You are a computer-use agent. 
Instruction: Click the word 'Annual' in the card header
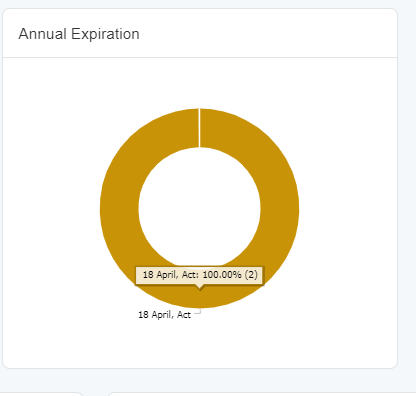(x=42, y=34)
